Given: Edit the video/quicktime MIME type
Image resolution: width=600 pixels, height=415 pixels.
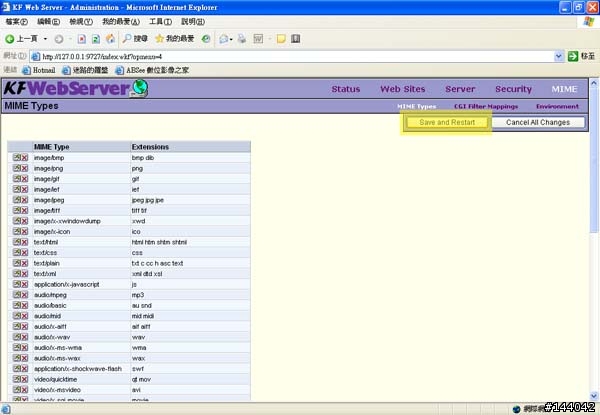Looking at the screenshot, I should tap(16, 379).
